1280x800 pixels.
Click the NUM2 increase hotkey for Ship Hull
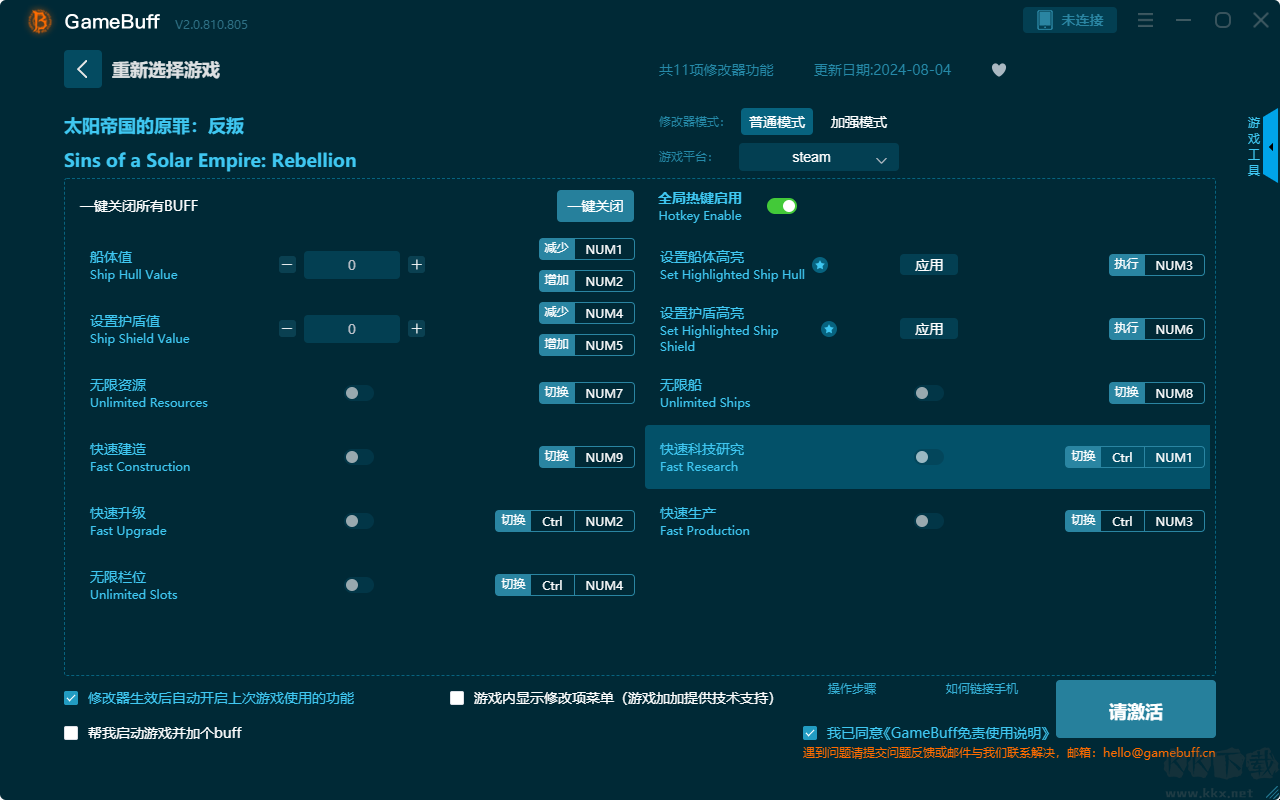click(587, 281)
